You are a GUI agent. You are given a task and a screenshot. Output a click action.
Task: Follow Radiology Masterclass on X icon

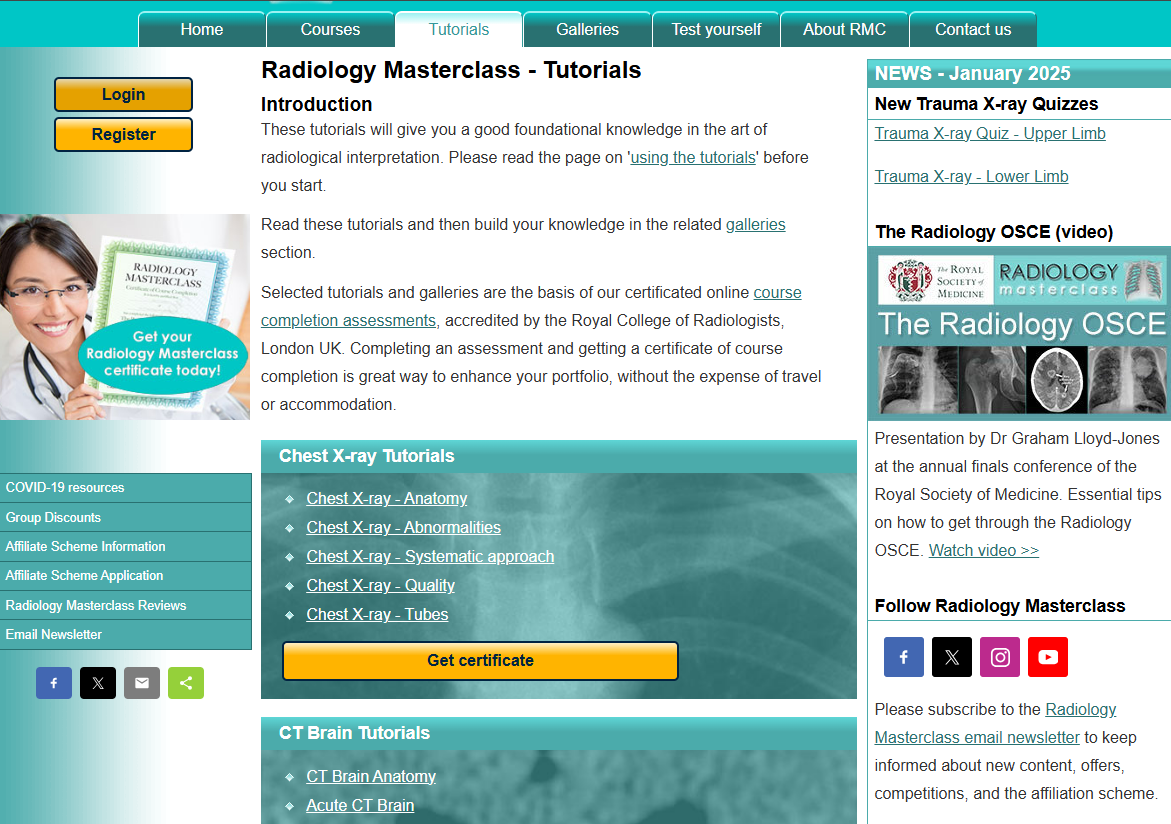951,657
